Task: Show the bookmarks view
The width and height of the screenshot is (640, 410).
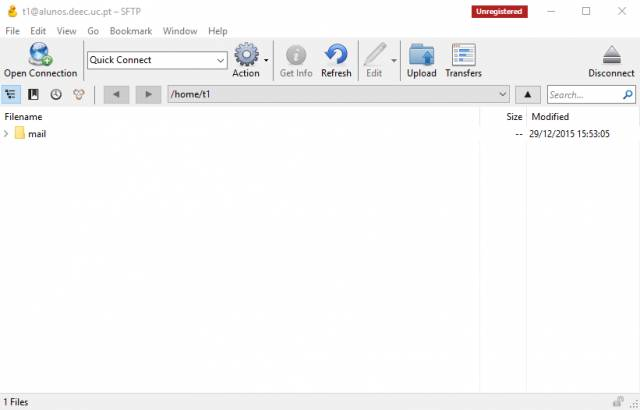Action: [33, 95]
